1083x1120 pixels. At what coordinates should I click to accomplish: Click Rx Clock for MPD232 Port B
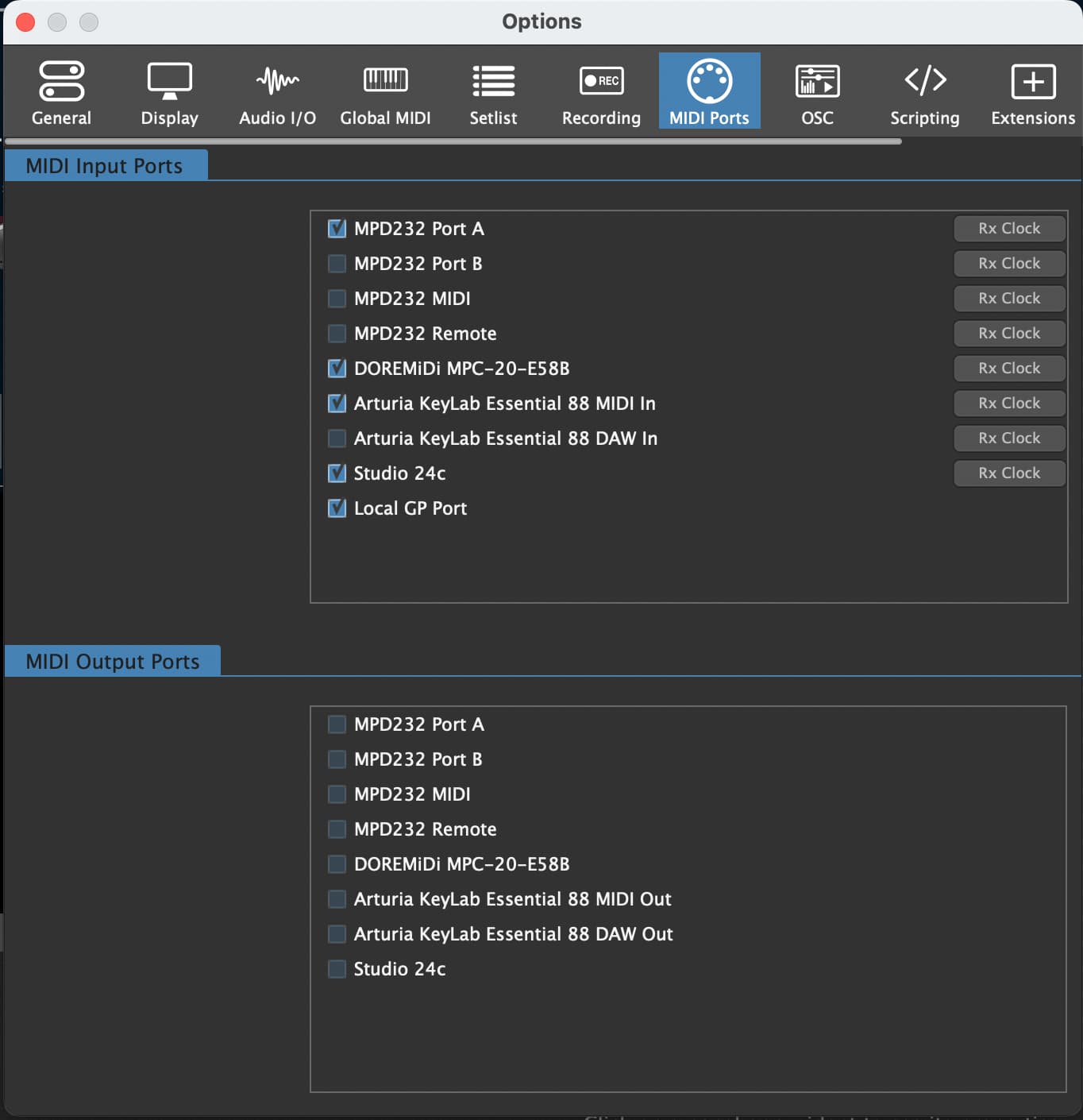coord(1009,264)
